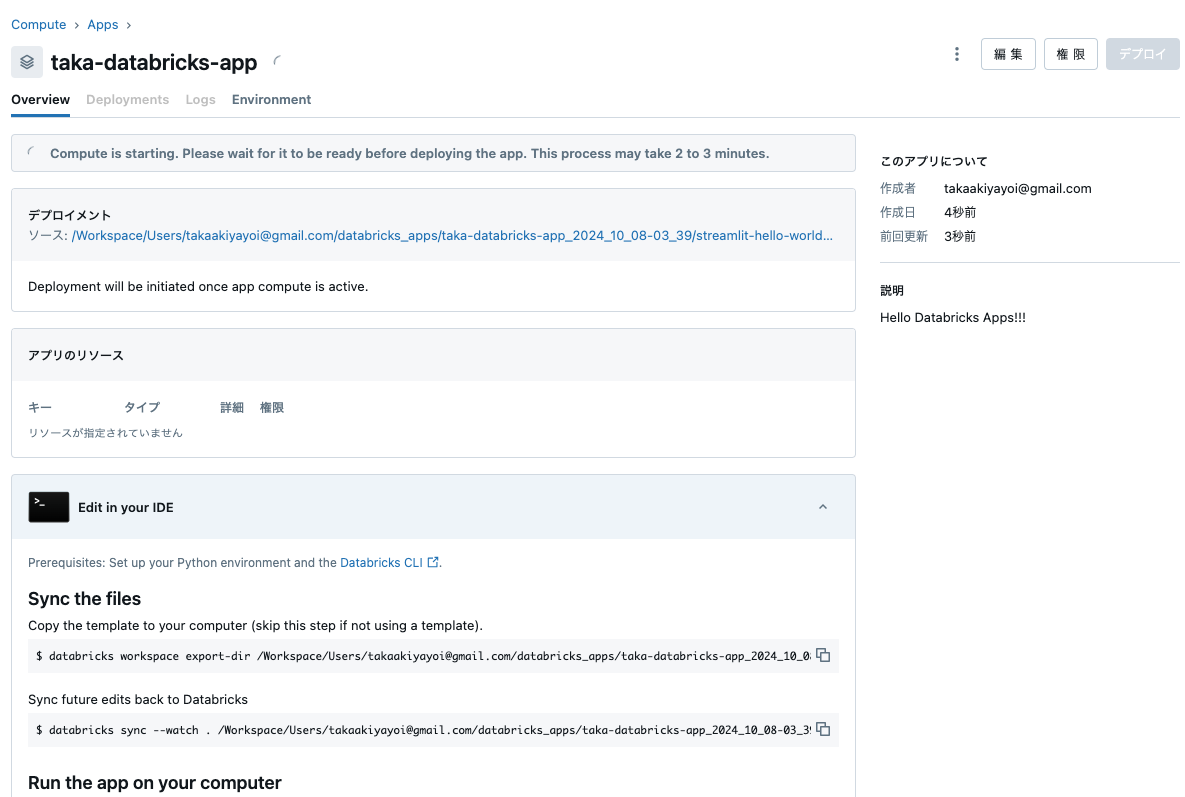Click the creator email takaakiyayoi@gmail.com
This screenshot has width=1185, height=797.
pos(1017,189)
